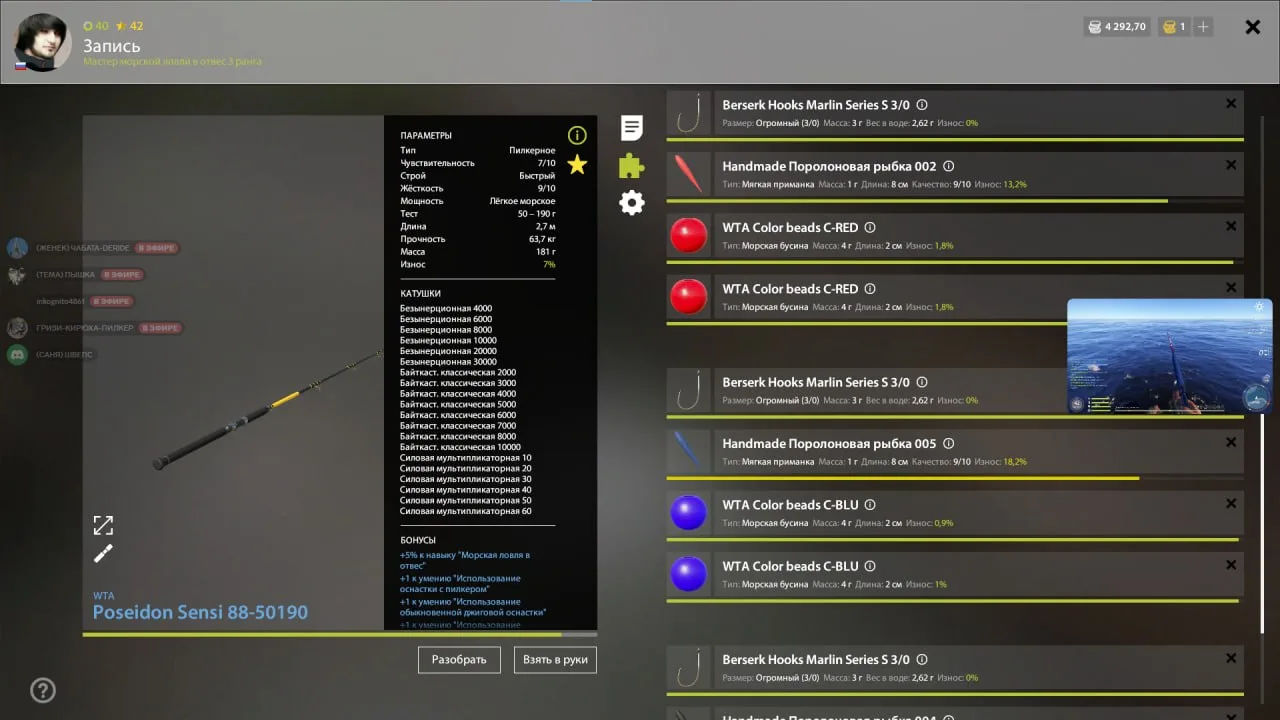Viewport: 1280px width, 720px height.
Task: Open the silver coins balance 4 292,70
Action: [x=1117, y=27]
